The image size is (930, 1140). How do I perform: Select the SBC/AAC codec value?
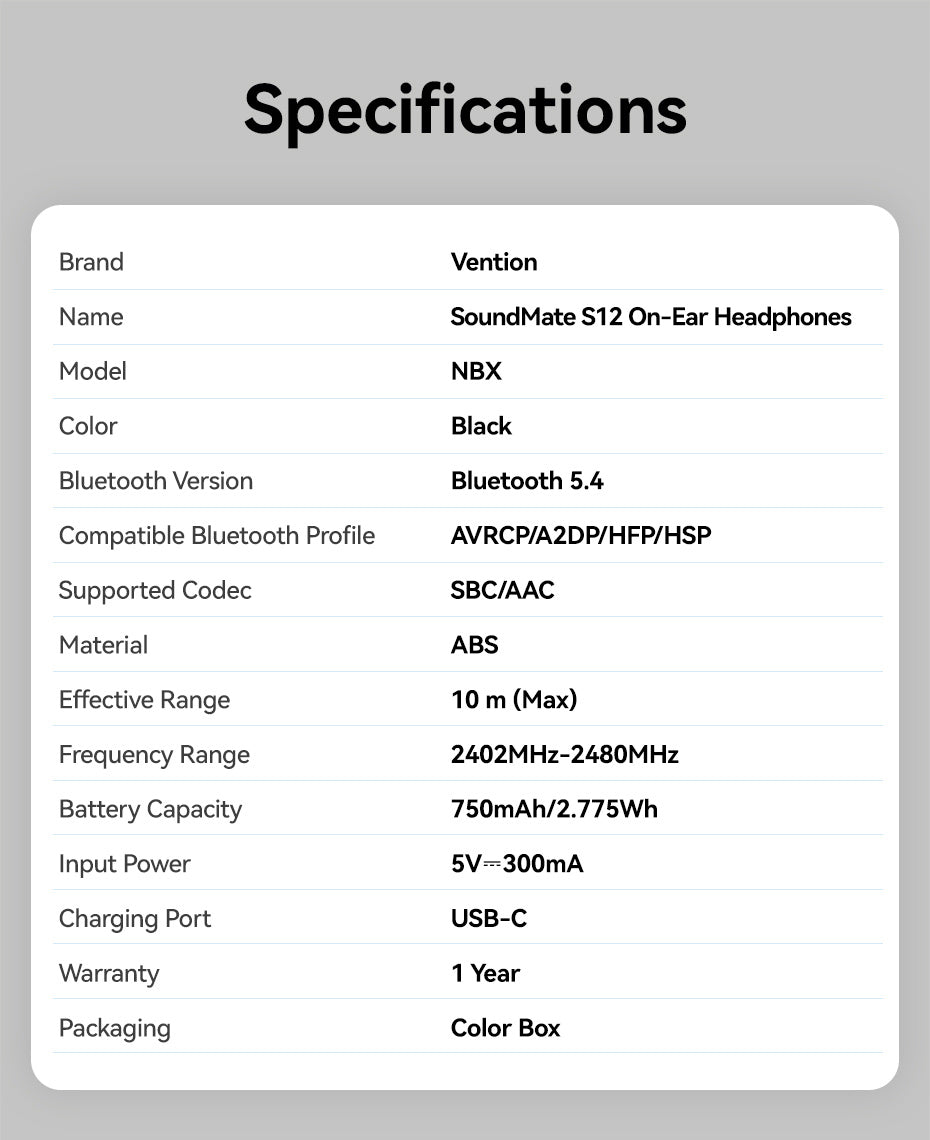(x=502, y=590)
